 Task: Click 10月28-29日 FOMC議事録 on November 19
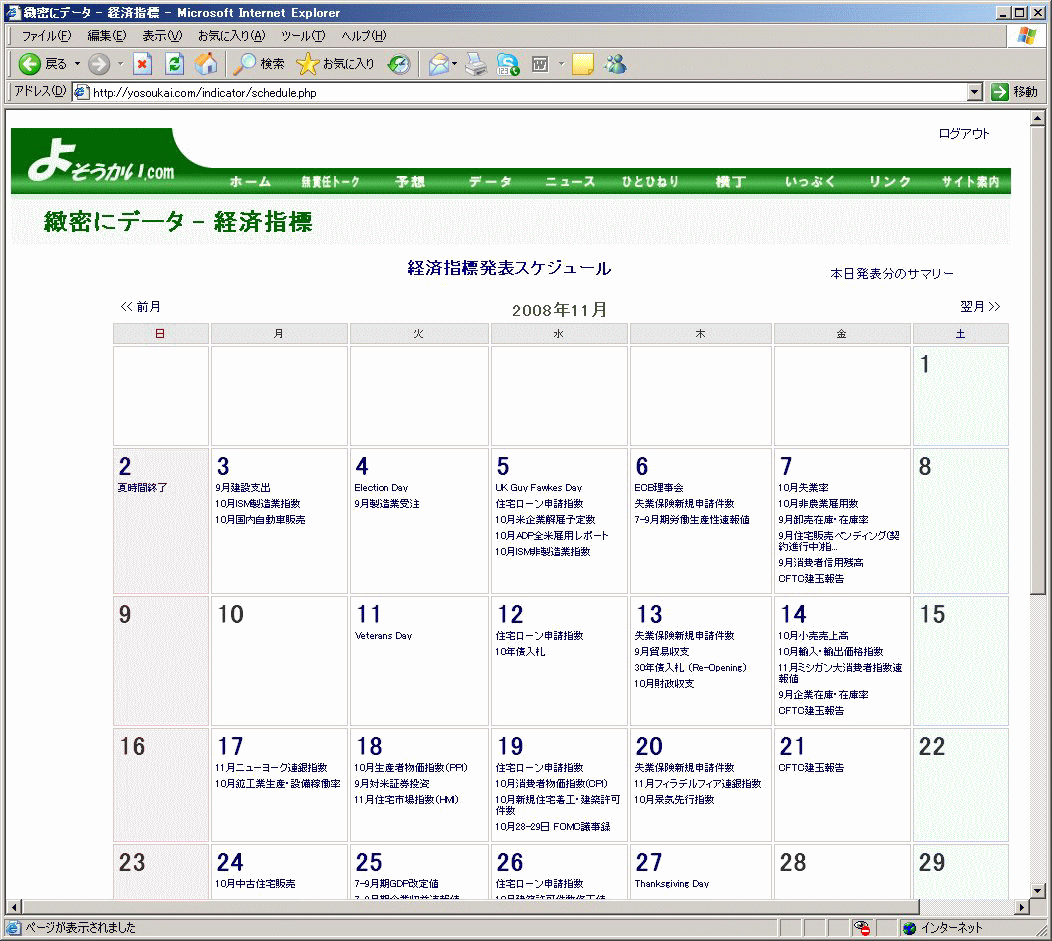[x=553, y=827]
